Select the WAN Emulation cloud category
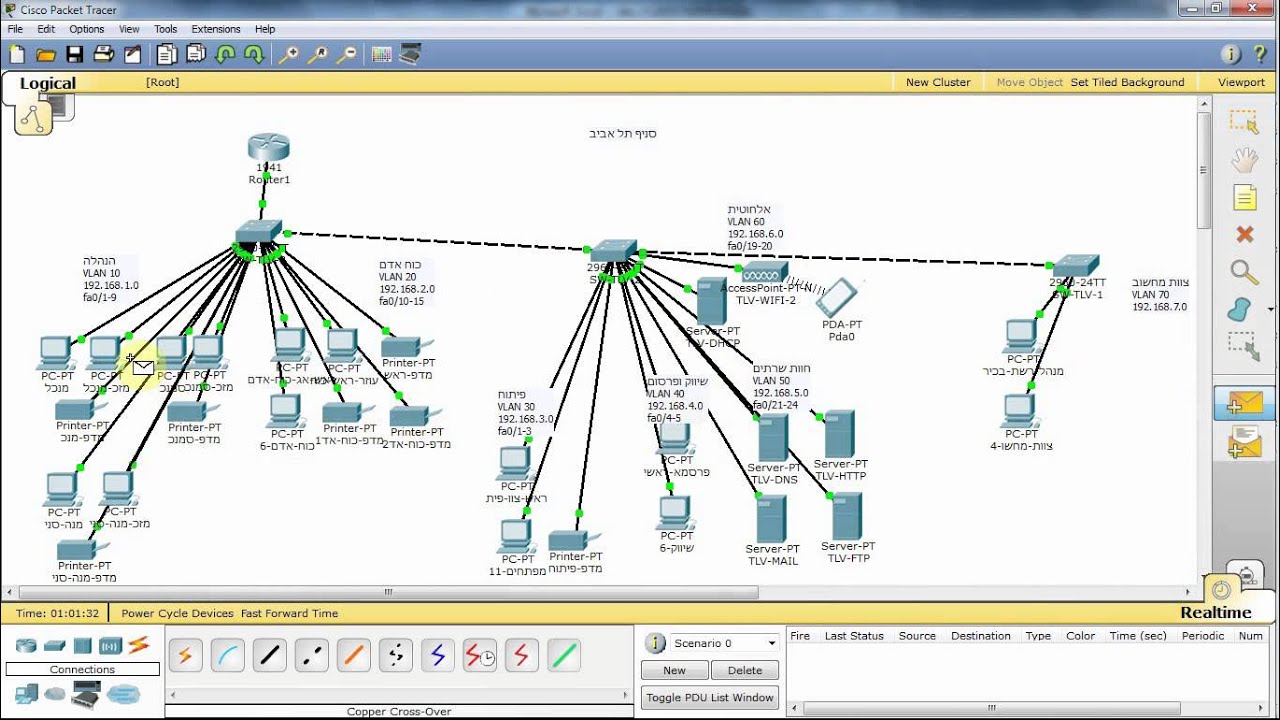This screenshot has width=1280, height=720. (54, 693)
